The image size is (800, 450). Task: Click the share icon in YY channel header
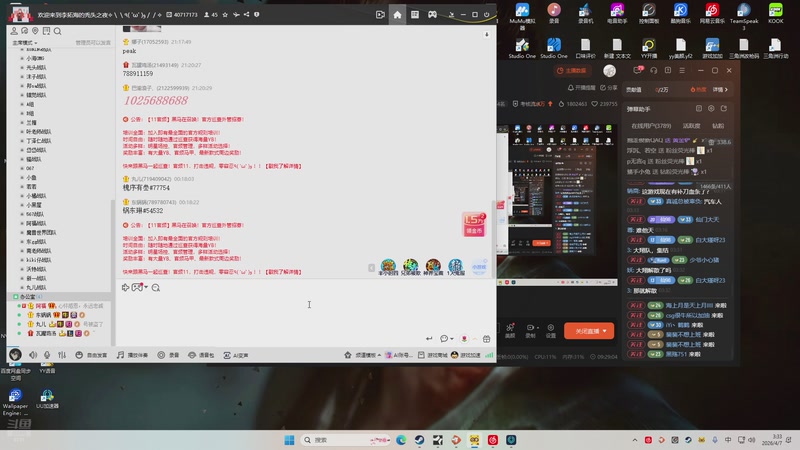246,15
